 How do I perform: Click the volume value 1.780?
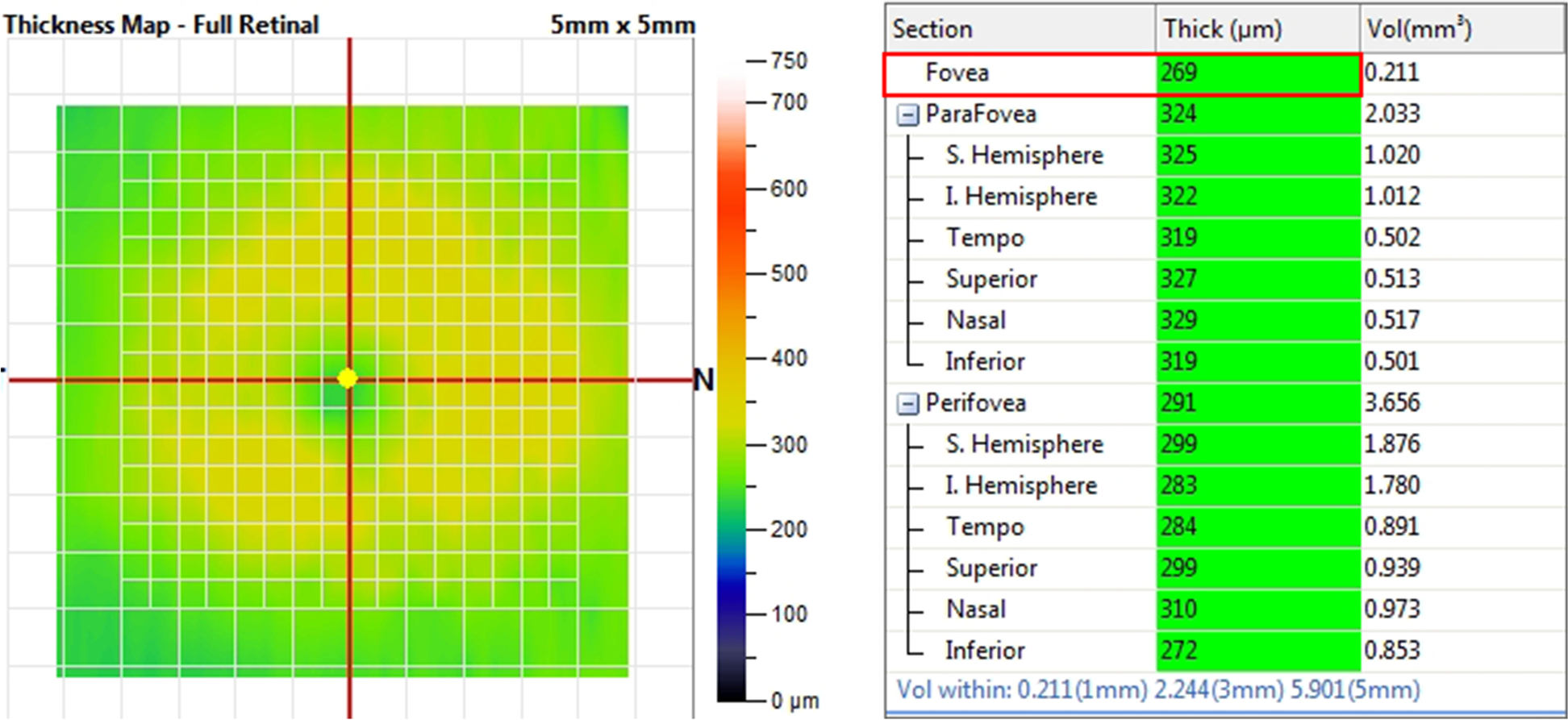click(x=1392, y=485)
